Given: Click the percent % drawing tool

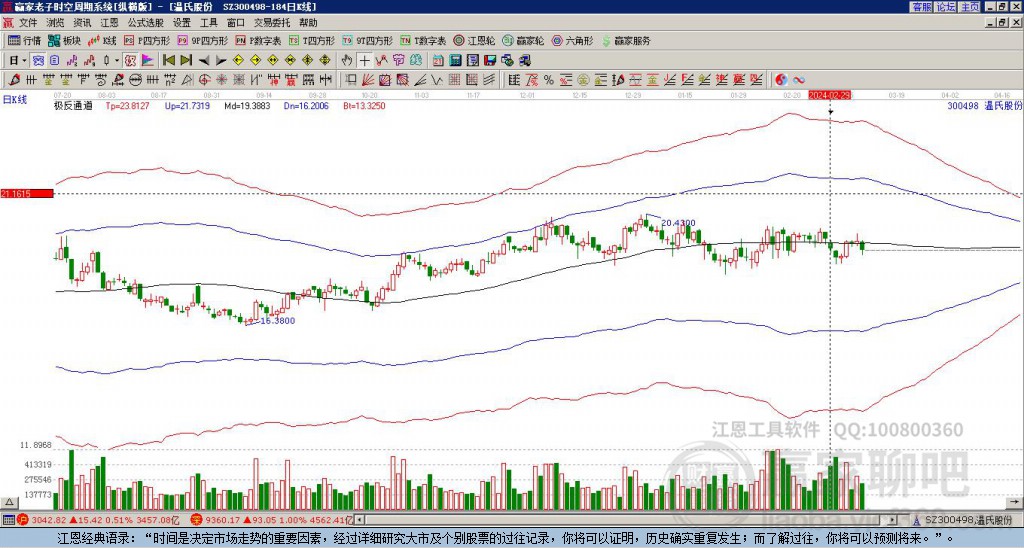Looking at the screenshot, I should tap(549, 80).
